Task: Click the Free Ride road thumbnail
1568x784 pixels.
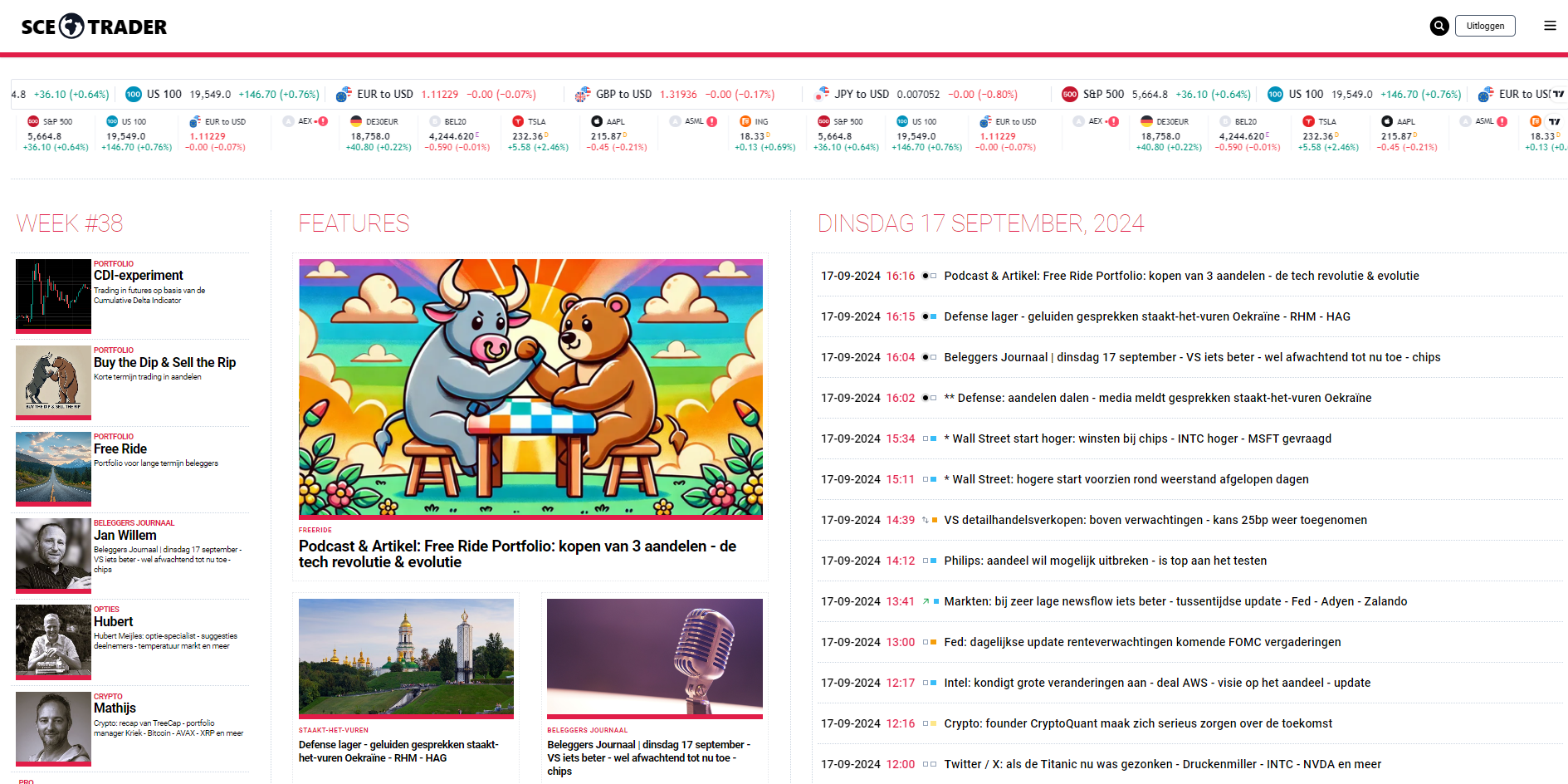Action: [x=53, y=468]
